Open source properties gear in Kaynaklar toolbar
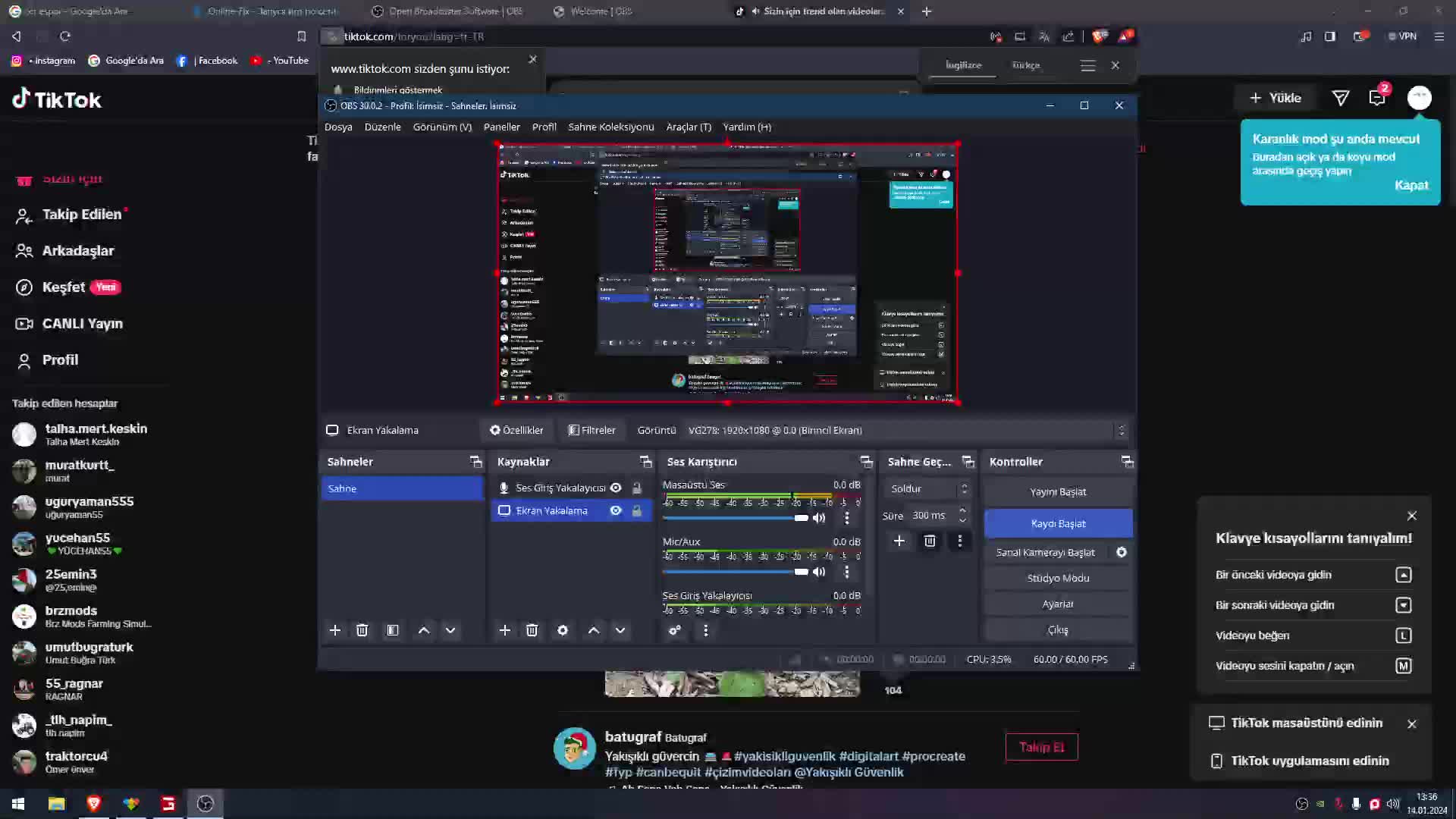The width and height of the screenshot is (1456, 819). [x=562, y=630]
